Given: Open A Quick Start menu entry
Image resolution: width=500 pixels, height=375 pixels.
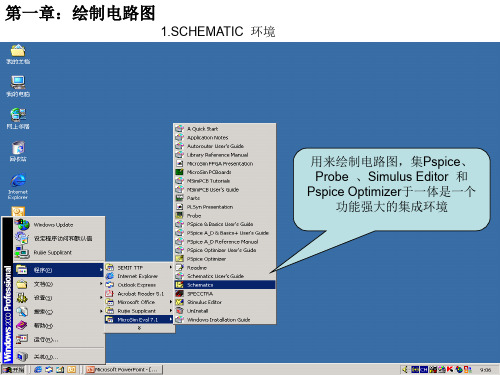Looking at the screenshot, I should 225,129.
